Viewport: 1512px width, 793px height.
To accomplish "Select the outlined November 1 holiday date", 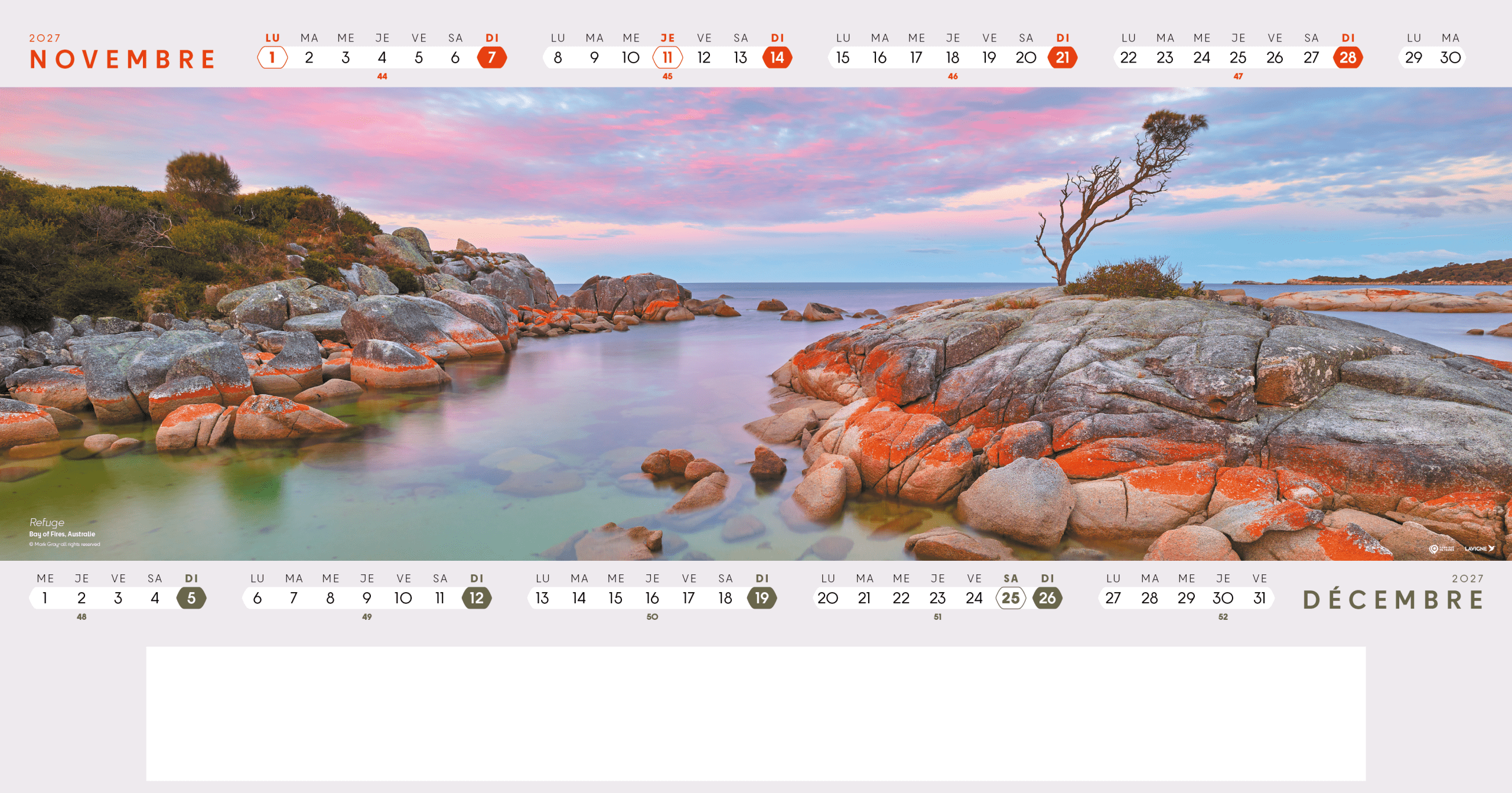I will (272, 57).
